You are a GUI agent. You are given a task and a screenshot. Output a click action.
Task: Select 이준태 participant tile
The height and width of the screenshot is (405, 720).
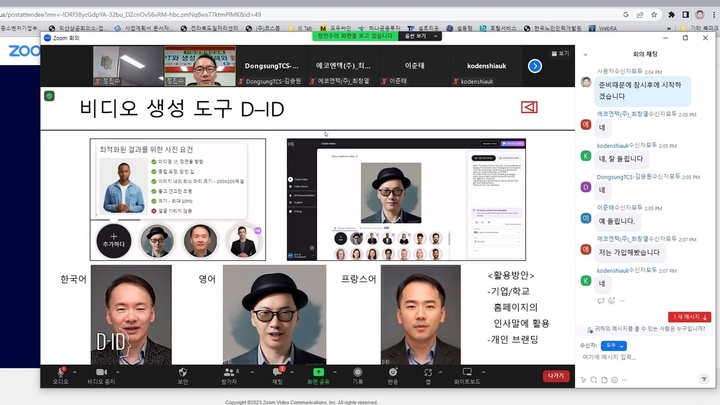pos(415,66)
